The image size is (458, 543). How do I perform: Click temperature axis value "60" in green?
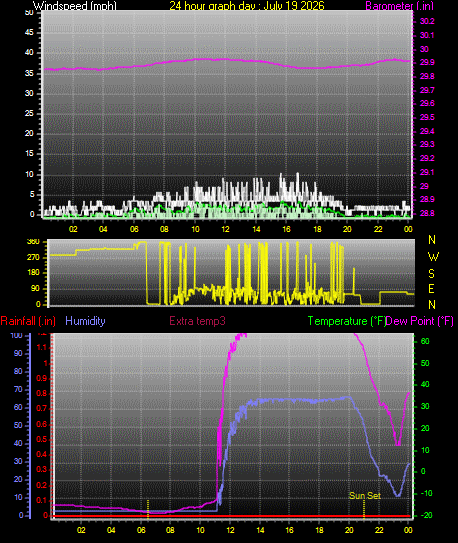pyautogui.click(x=425, y=341)
